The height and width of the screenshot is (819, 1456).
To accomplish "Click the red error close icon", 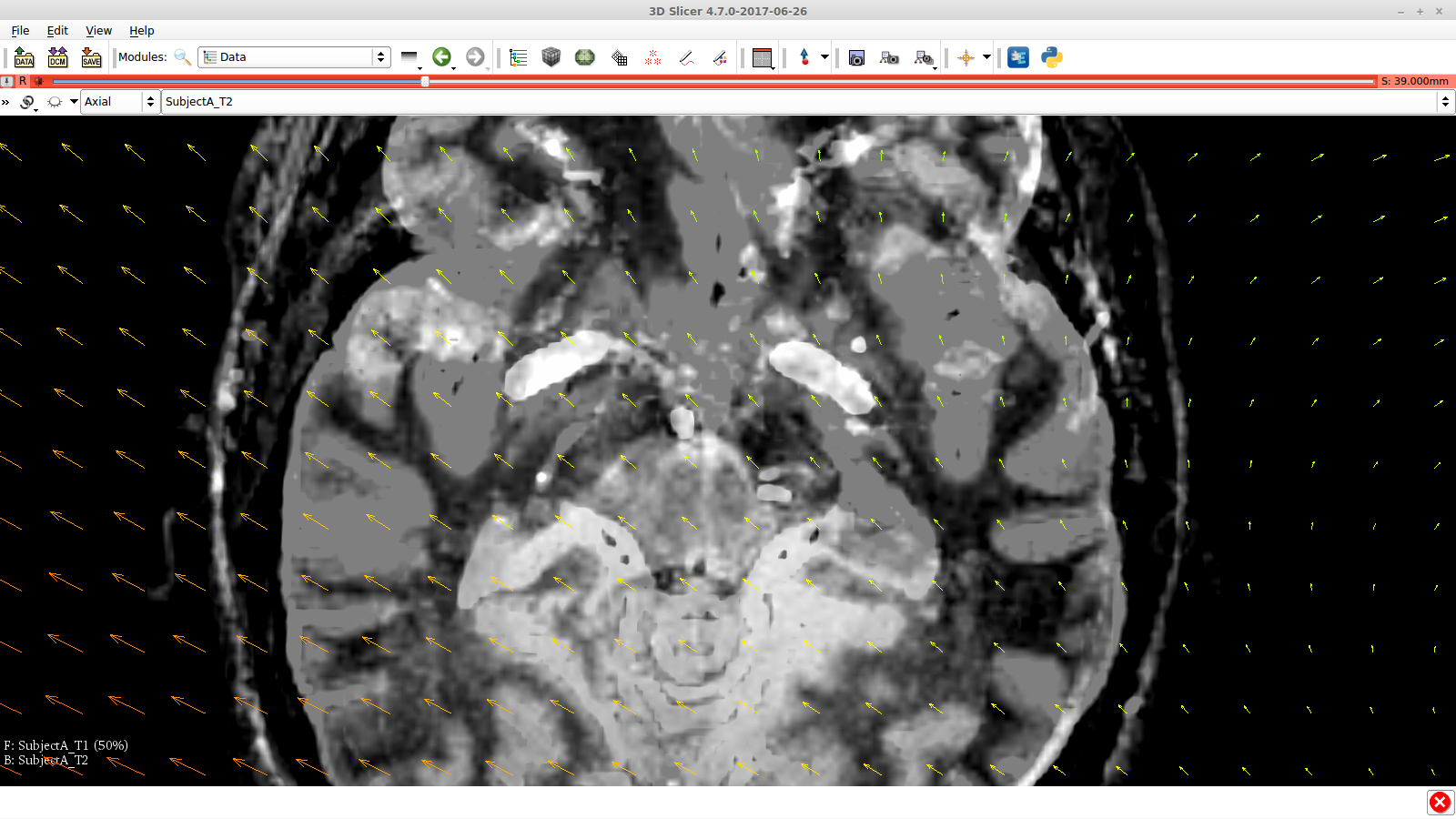I will pyautogui.click(x=1440, y=802).
